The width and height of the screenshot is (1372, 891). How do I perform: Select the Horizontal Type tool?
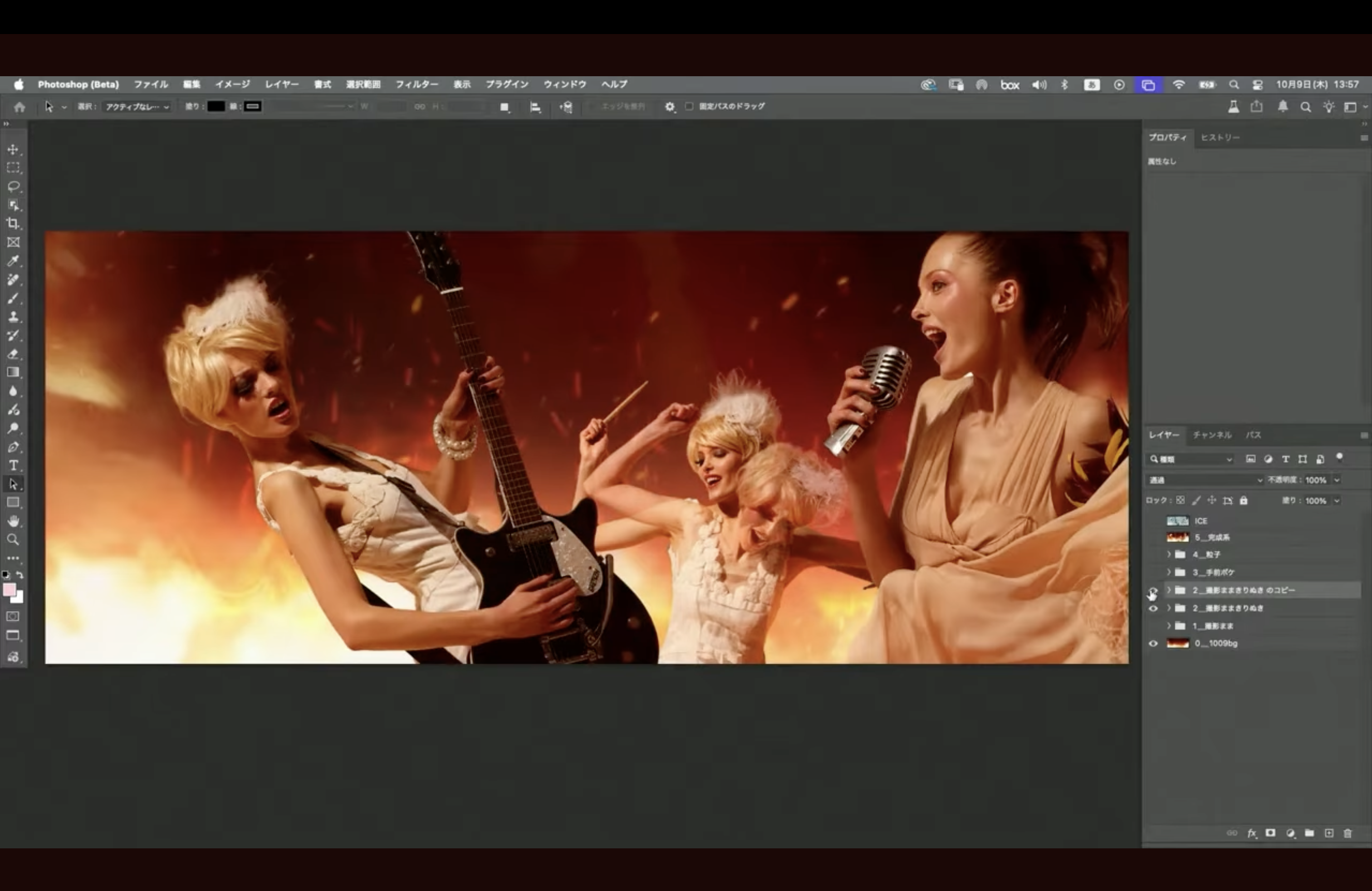(13, 465)
